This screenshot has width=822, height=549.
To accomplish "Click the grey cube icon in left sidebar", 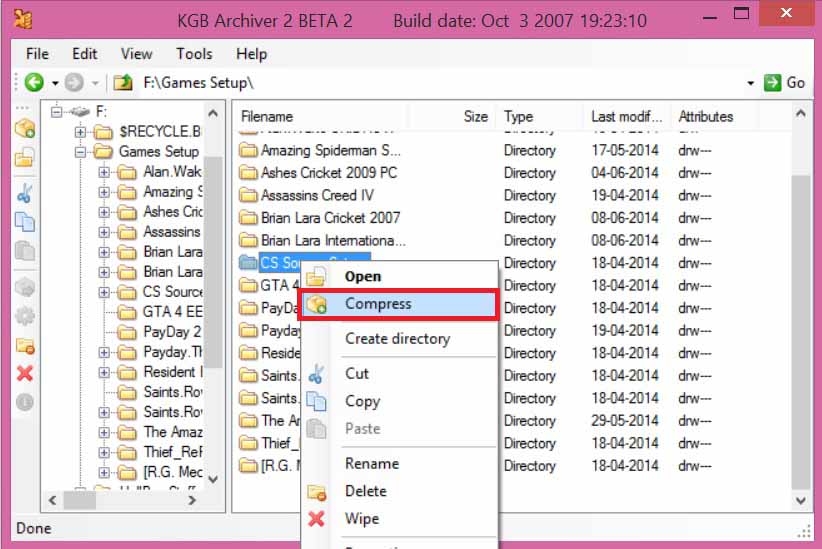I will (25, 287).
